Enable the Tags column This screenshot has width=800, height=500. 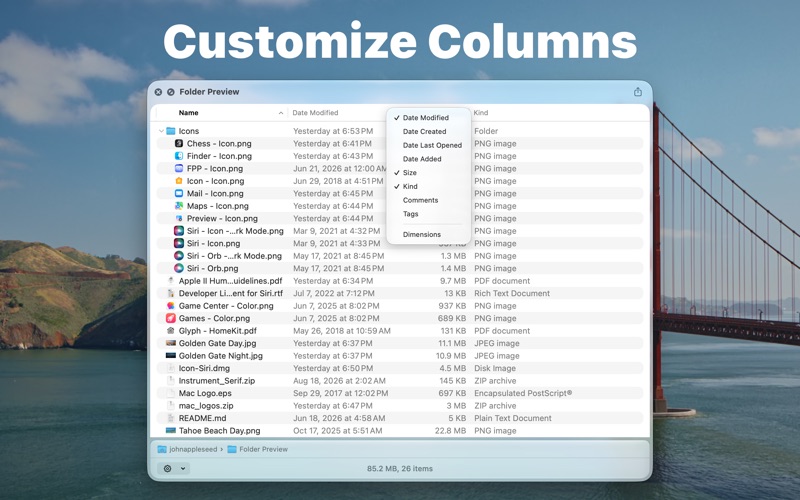point(429,214)
